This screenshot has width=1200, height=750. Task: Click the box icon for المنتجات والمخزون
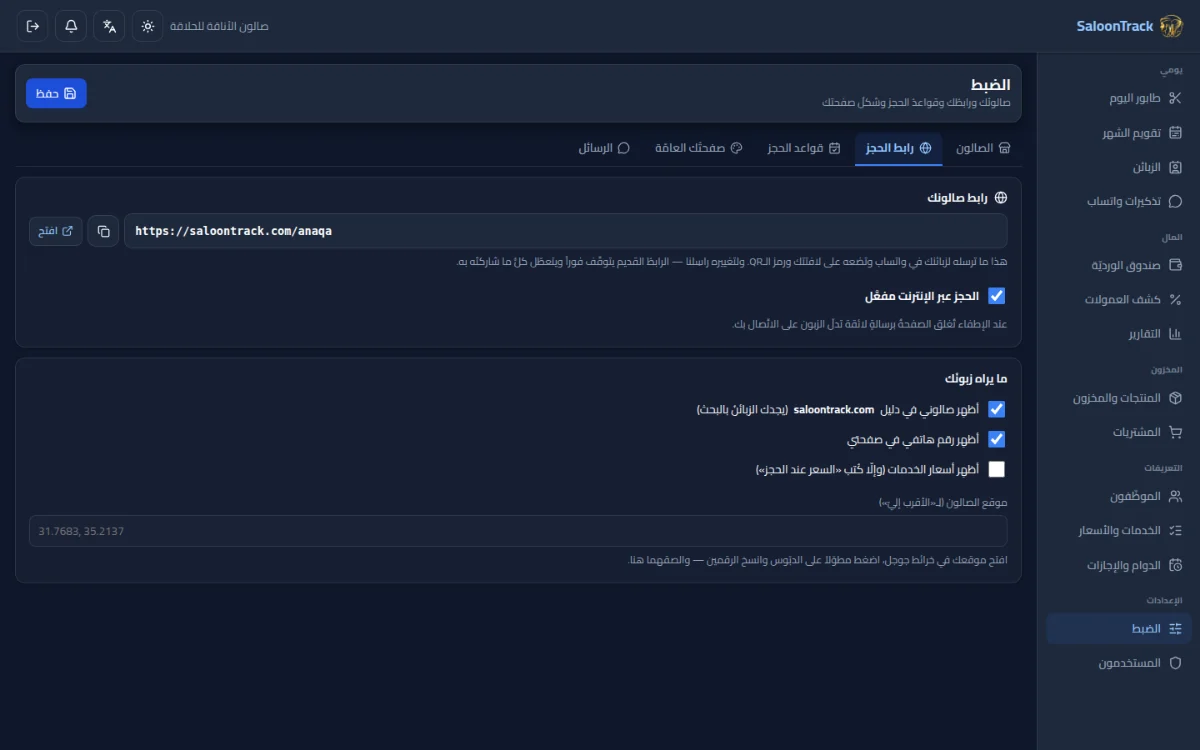pos(1175,398)
